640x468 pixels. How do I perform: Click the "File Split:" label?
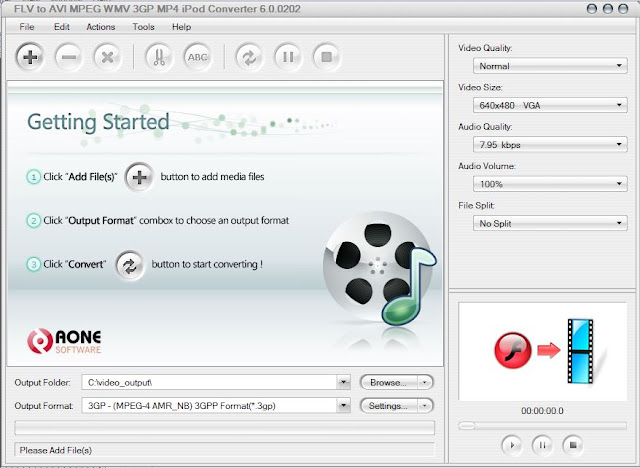click(x=476, y=205)
